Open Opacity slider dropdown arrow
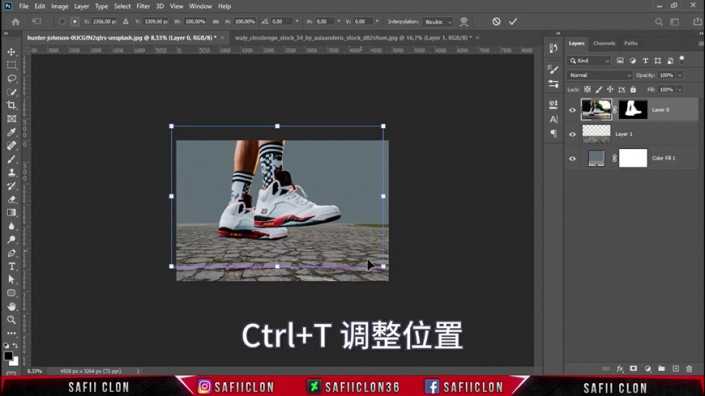Viewport: 705px width, 396px height. (680, 76)
